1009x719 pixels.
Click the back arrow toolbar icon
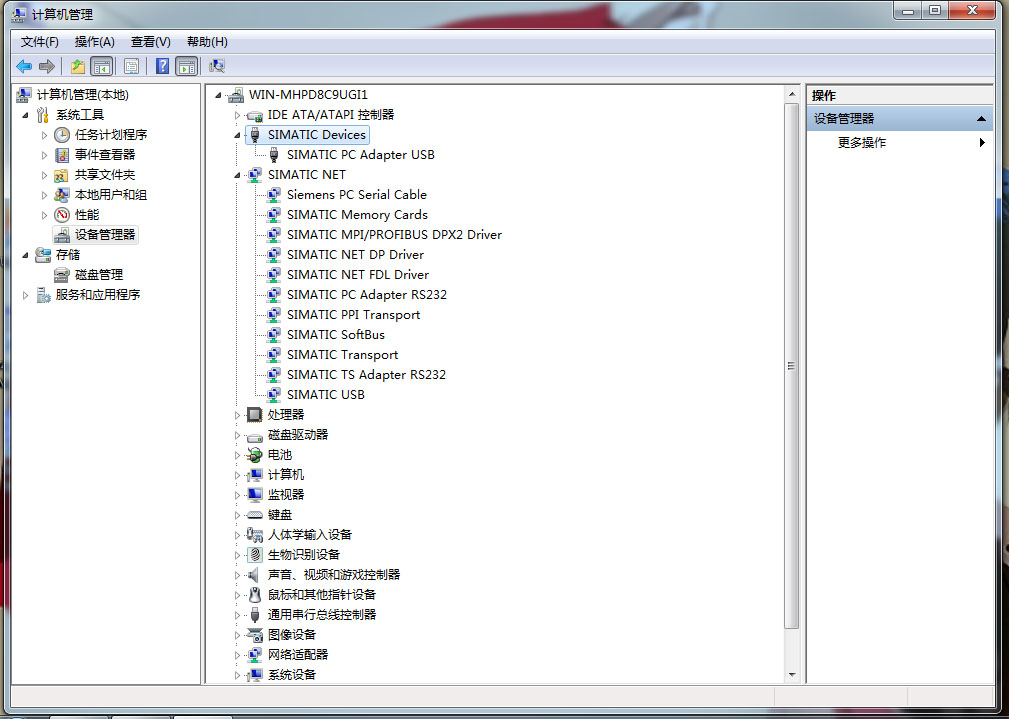click(x=24, y=66)
